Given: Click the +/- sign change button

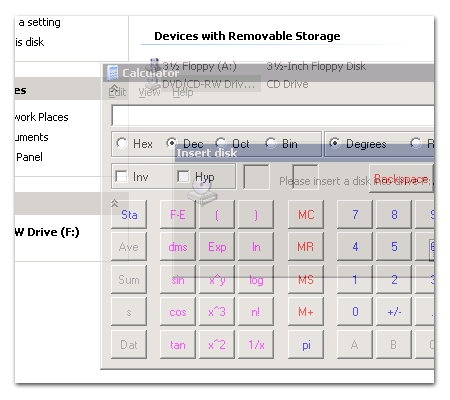Looking at the screenshot, I should [x=394, y=312].
